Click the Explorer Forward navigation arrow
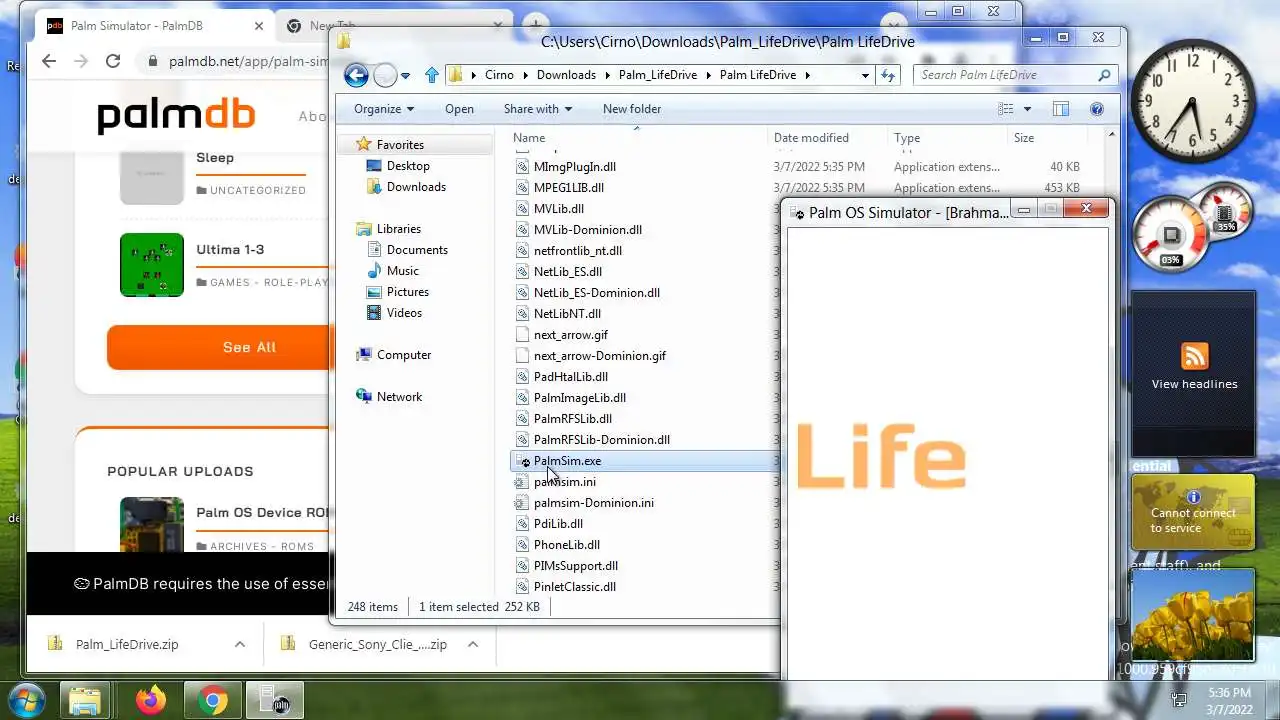Image resolution: width=1280 pixels, height=720 pixels. tap(385, 75)
